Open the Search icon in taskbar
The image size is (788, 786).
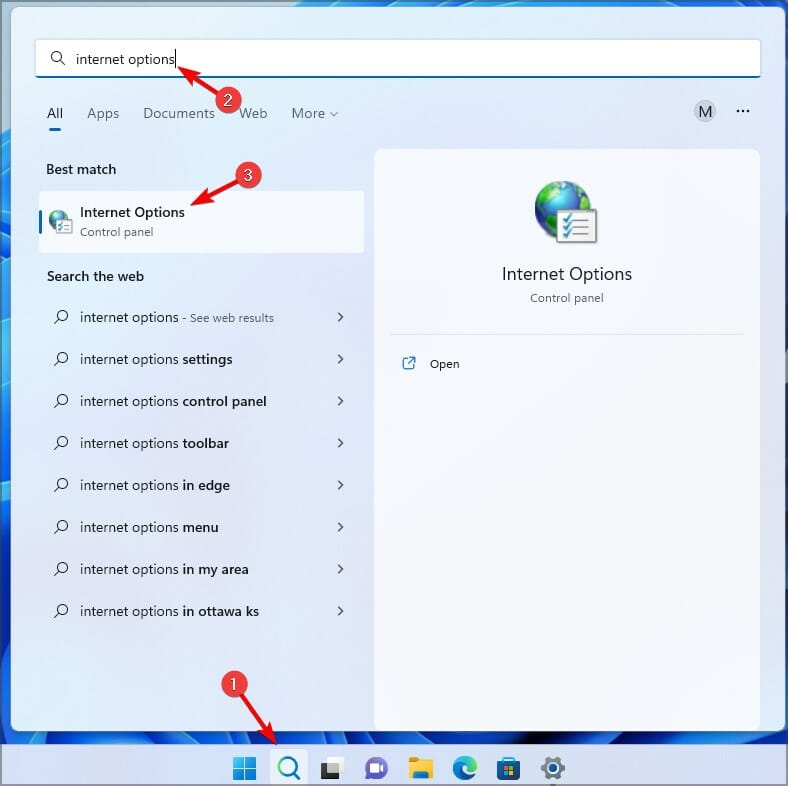click(289, 767)
